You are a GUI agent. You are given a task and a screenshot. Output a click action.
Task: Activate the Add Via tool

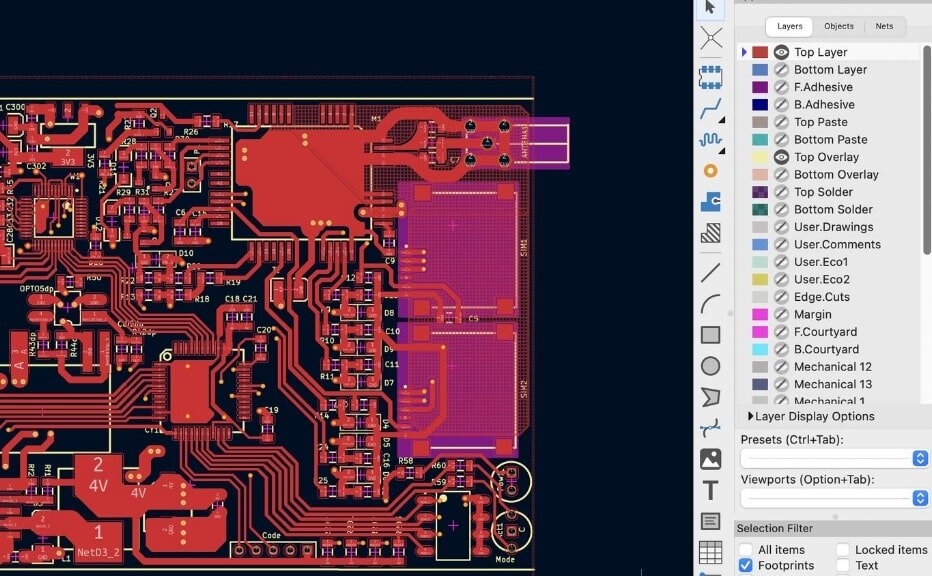pos(711,171)
